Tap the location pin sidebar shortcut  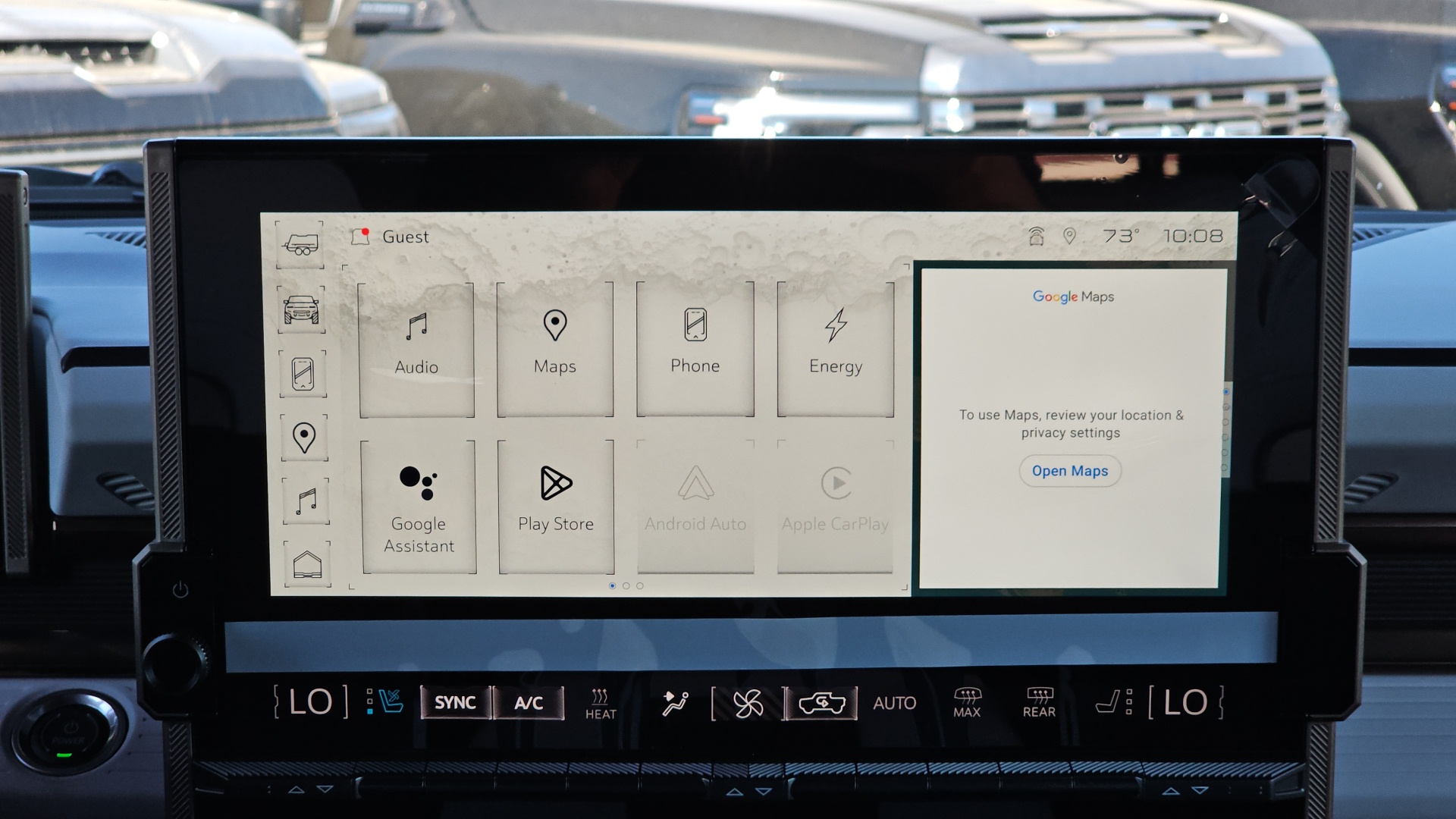click(x=304, y=438)
